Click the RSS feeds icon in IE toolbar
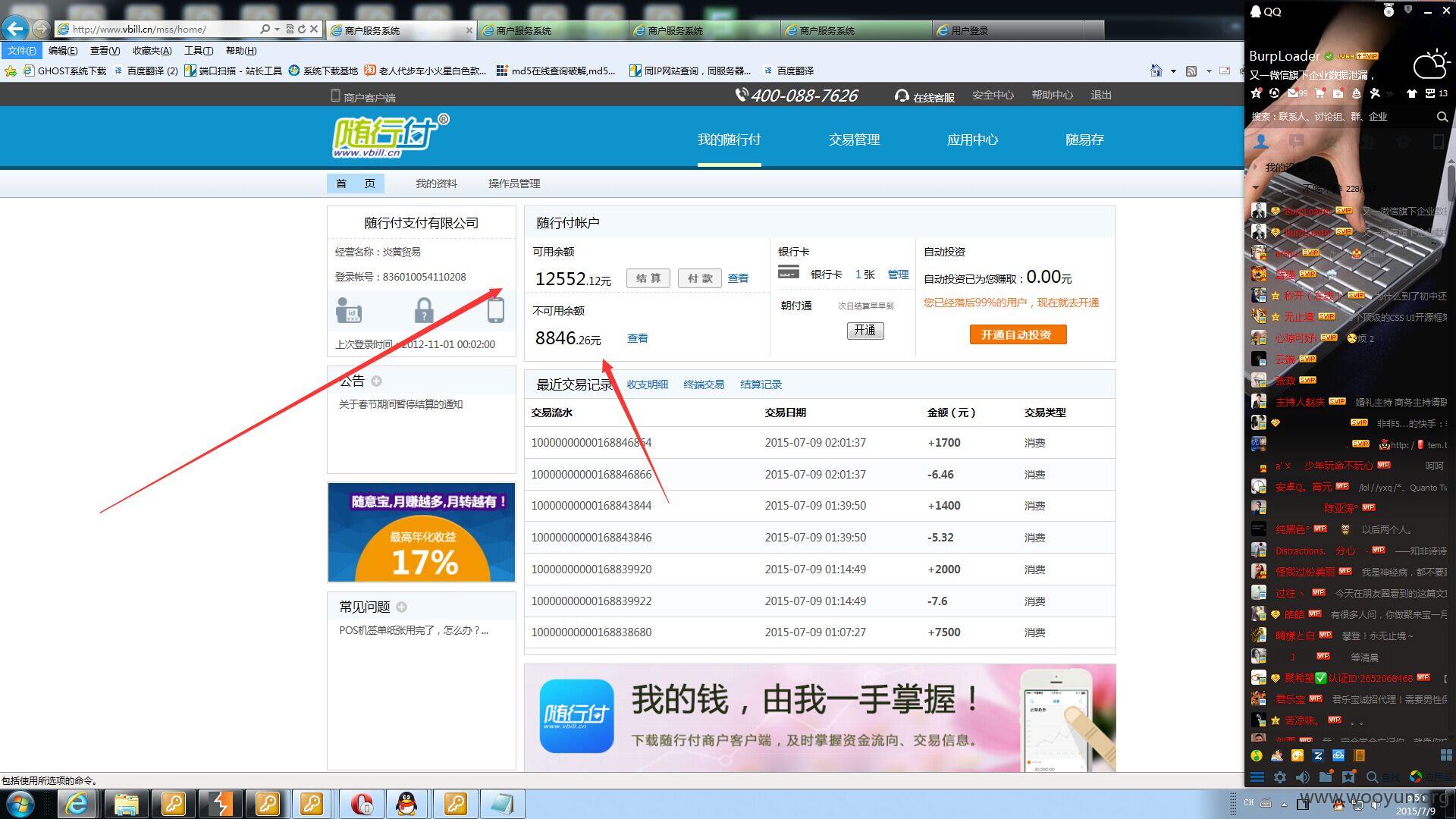This screenshot has height=819, width=1456. [1191, 71]
